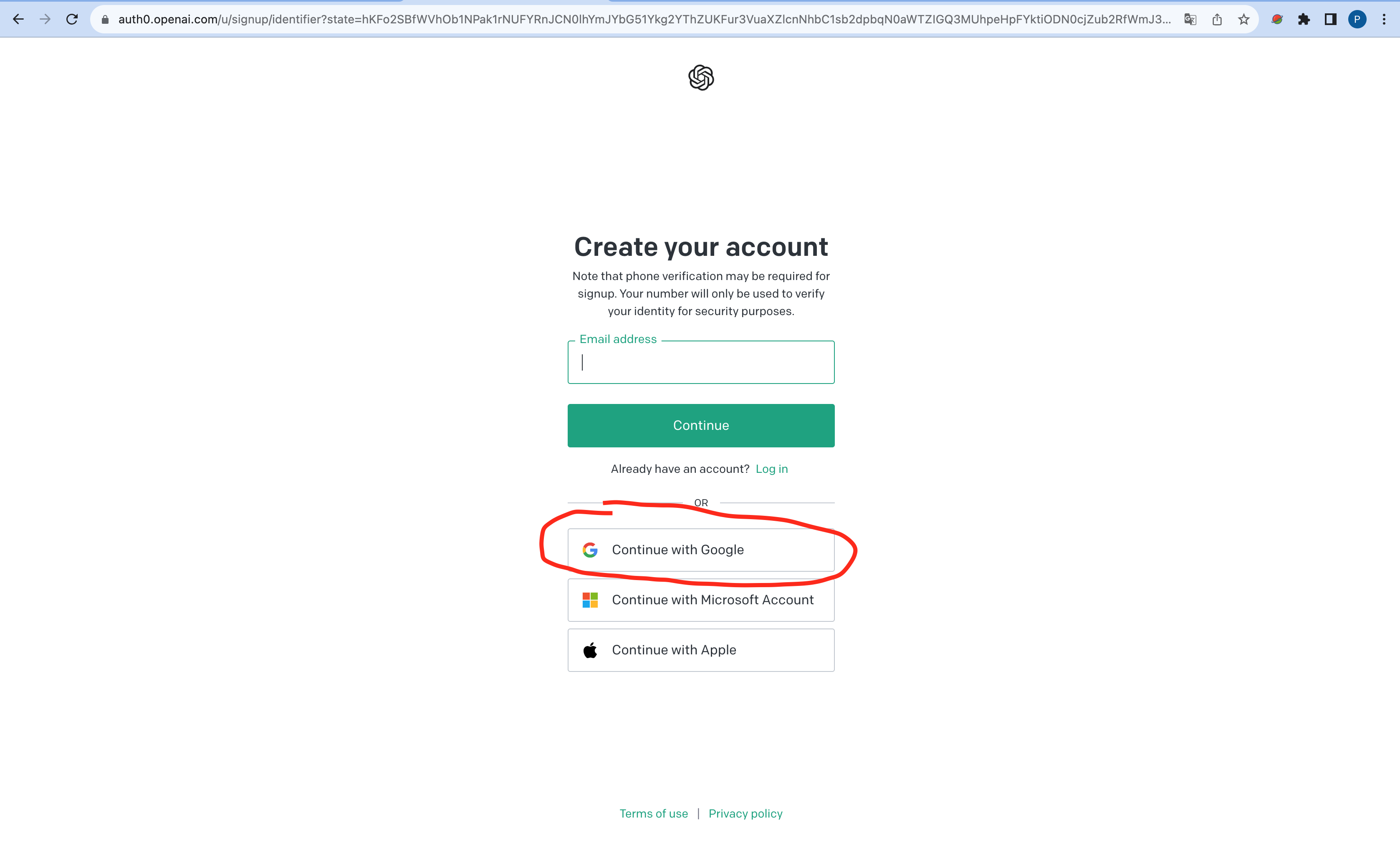Bookmark this page with the star

coord(1244,19)
